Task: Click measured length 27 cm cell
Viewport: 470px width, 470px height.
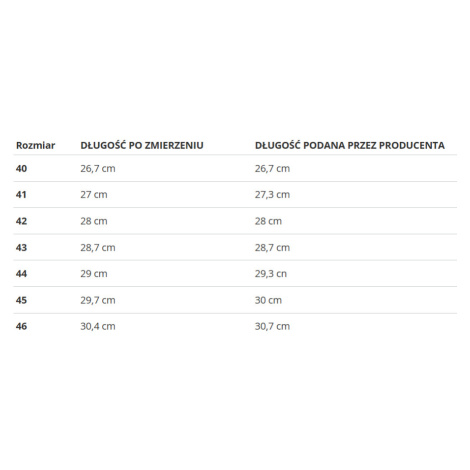Action: (x=94, y=195)
